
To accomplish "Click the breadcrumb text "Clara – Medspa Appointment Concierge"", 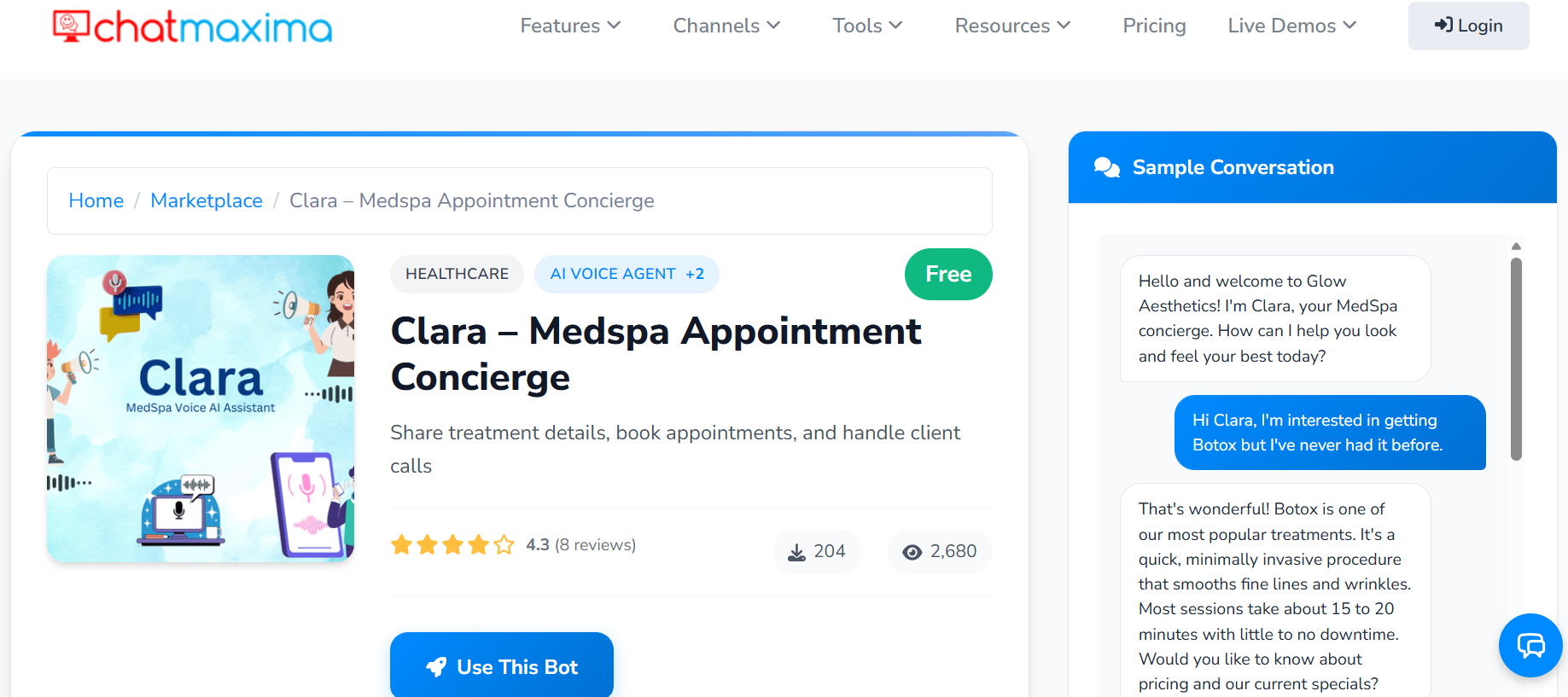I will 472,200.
